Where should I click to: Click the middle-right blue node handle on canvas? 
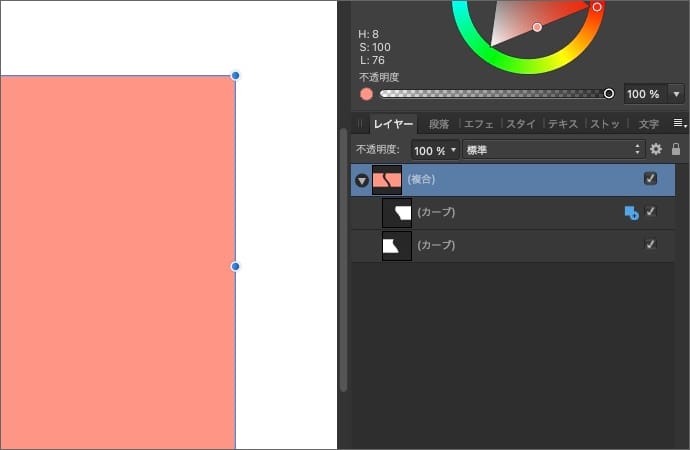236,266
